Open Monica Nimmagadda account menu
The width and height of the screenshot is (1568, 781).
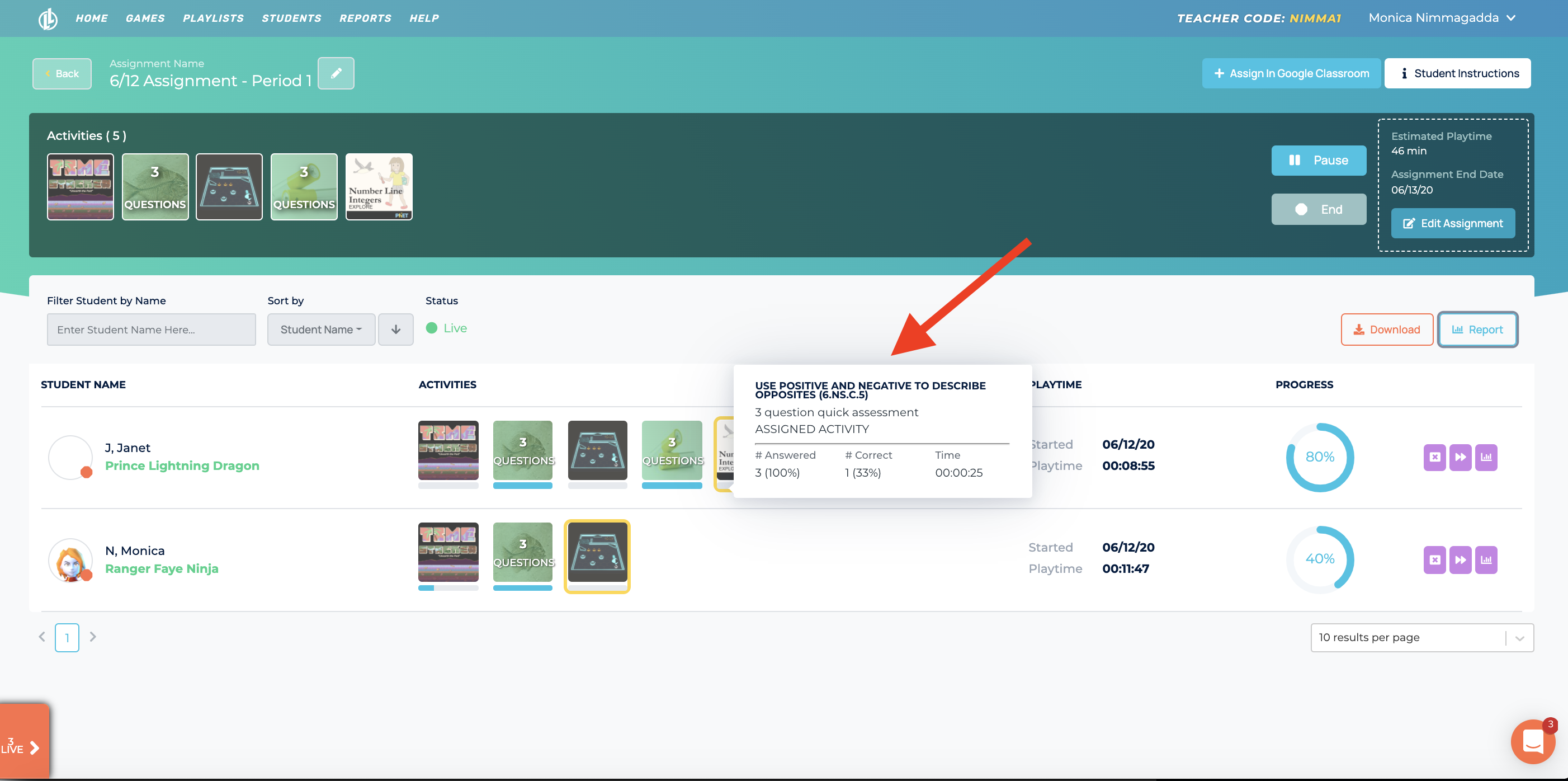[x=1441, y=18]
